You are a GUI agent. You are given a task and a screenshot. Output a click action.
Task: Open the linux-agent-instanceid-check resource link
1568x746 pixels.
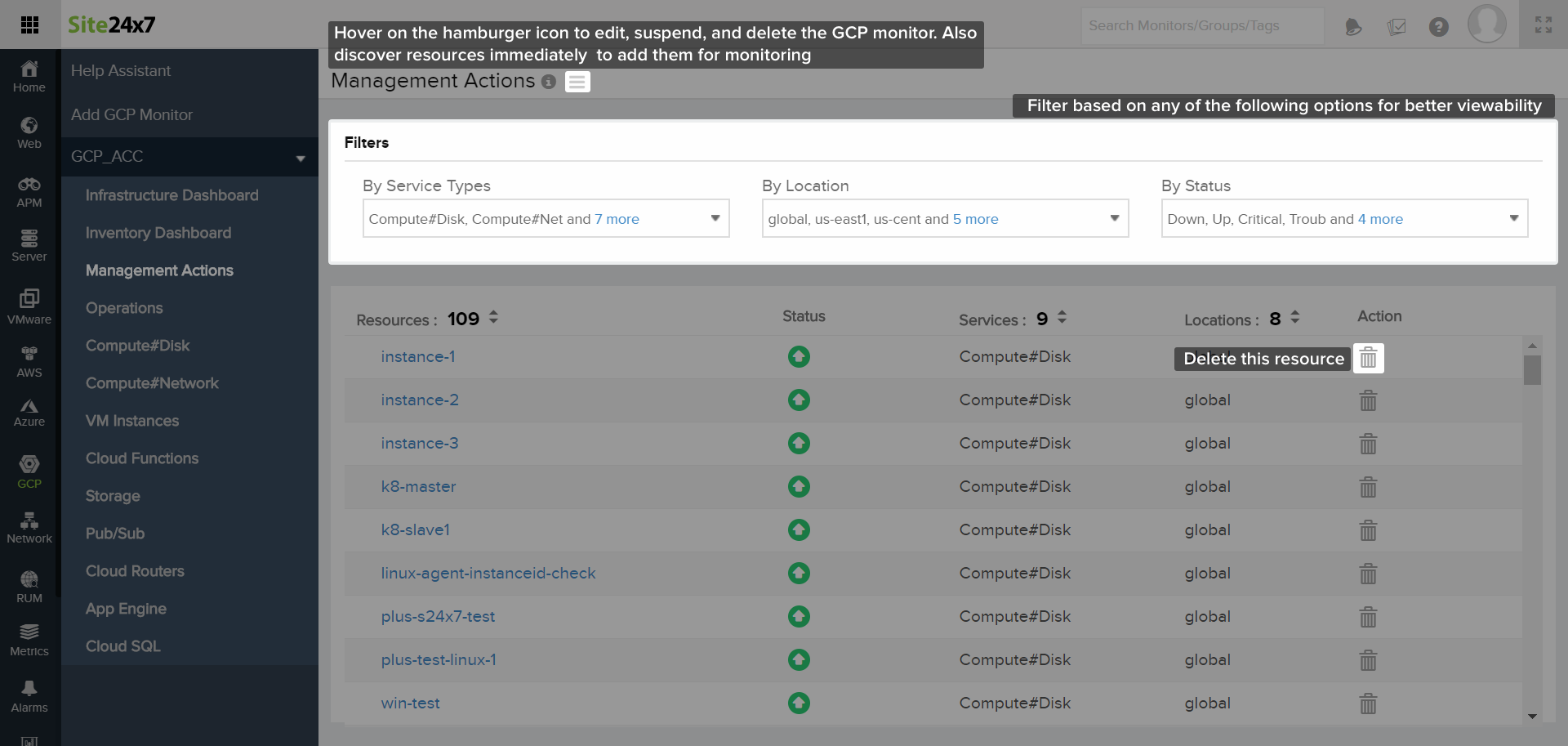pos(488,573)
